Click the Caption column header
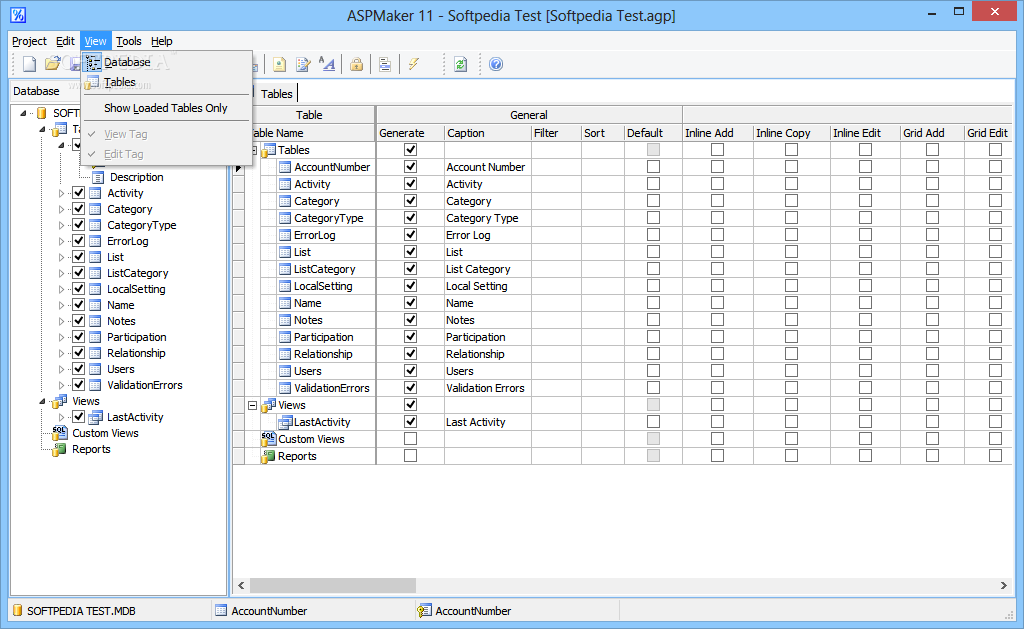This screenshot has width=1024, height=629. coord(488,133)
